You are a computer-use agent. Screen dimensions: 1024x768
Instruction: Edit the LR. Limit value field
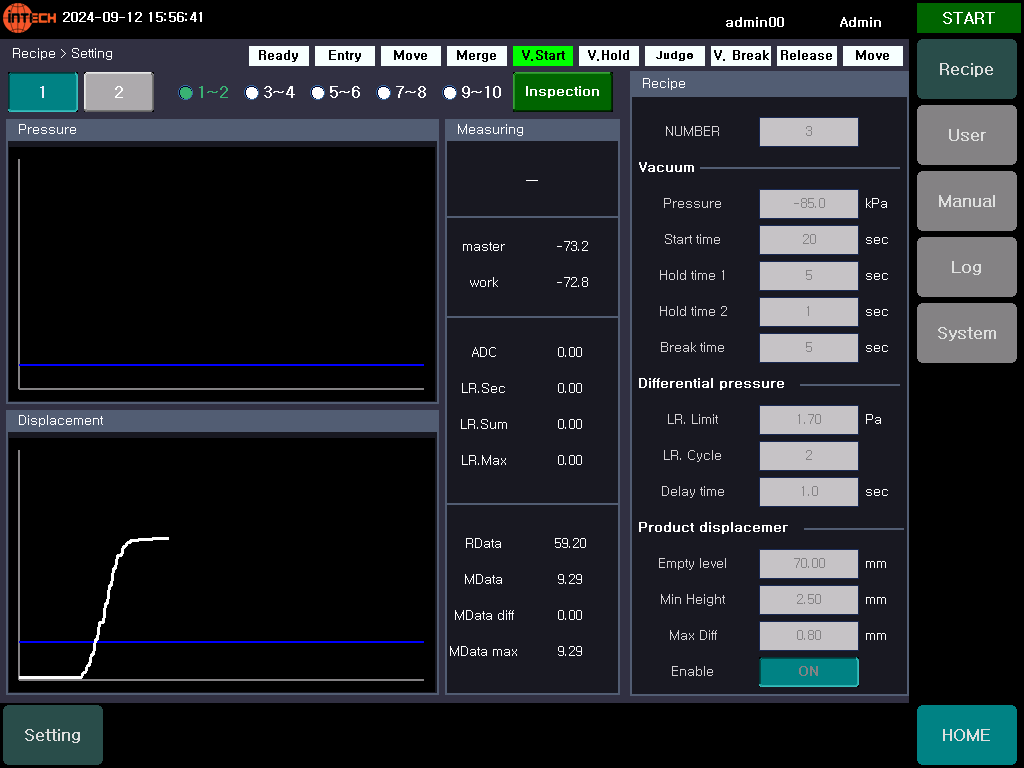(x=808, y=420)
